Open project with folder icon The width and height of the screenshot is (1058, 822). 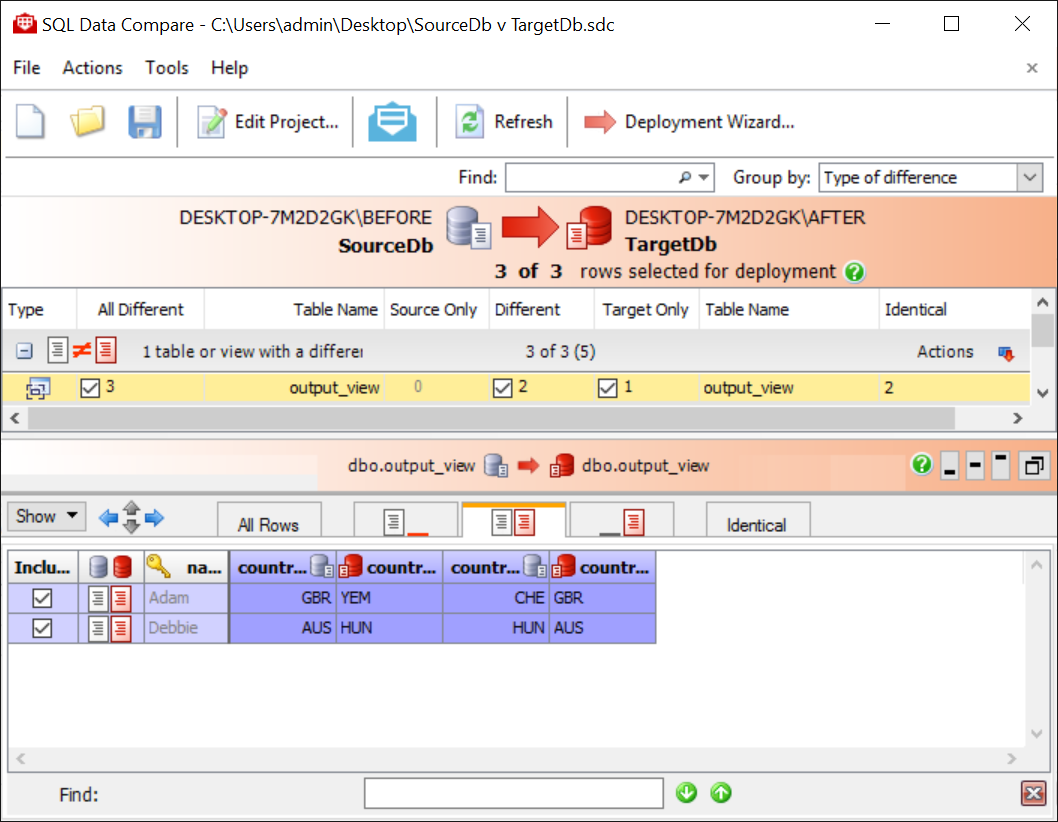click(87, 121)
